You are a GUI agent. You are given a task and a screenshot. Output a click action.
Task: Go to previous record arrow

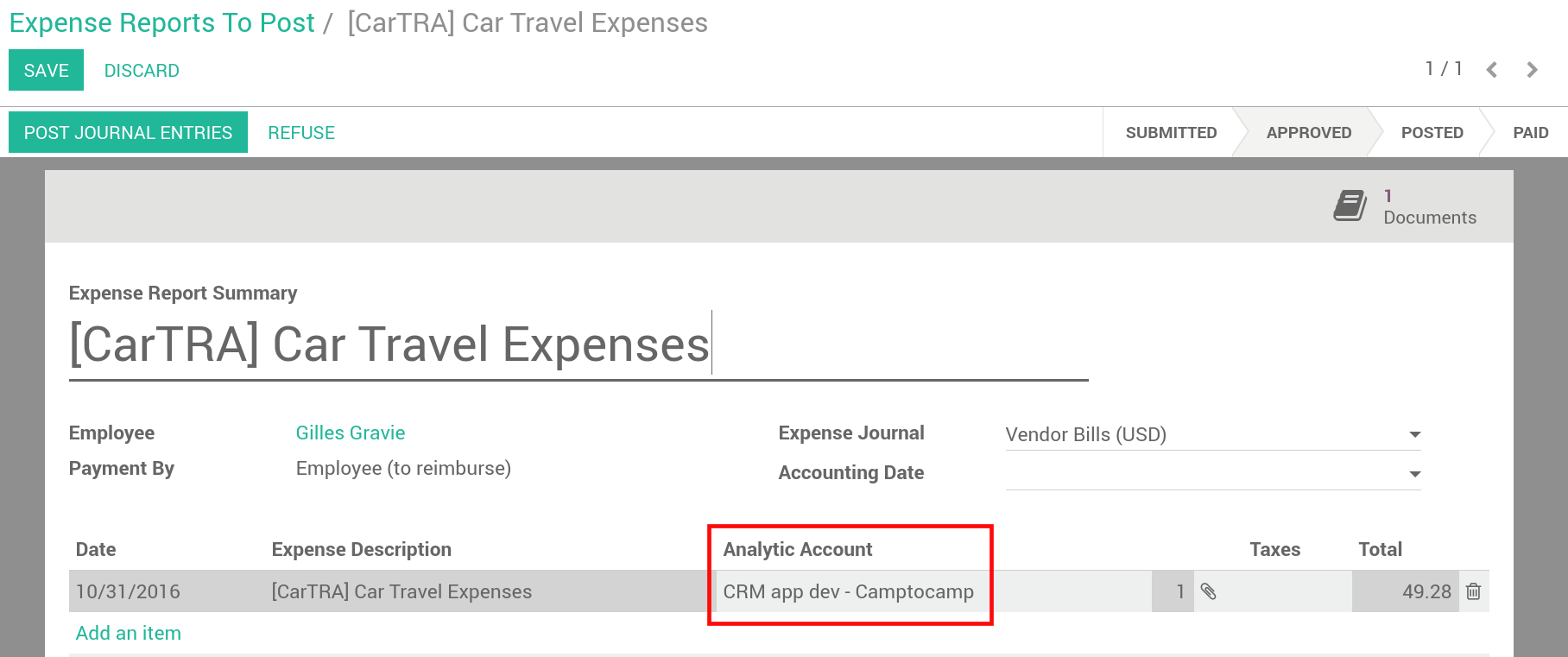click(1491, 70)
